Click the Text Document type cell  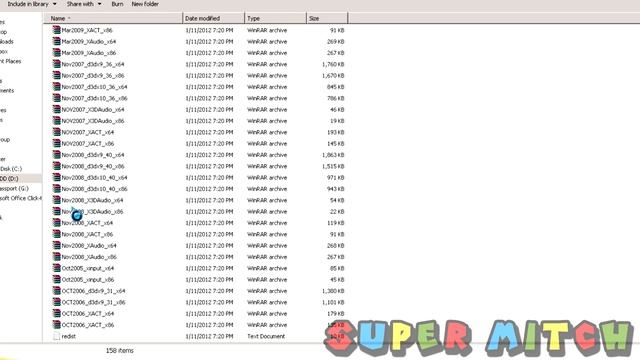tap(266, 336)
